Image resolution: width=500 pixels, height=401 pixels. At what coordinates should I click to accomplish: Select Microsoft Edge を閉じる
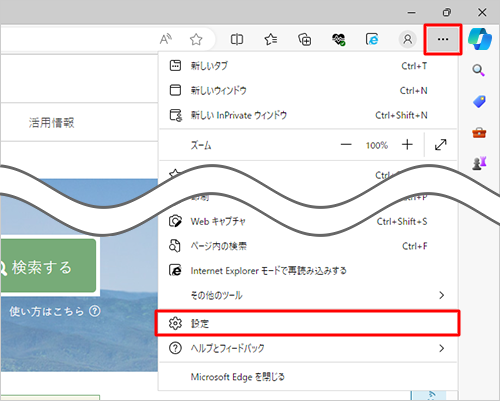click(x=308, y=377)
